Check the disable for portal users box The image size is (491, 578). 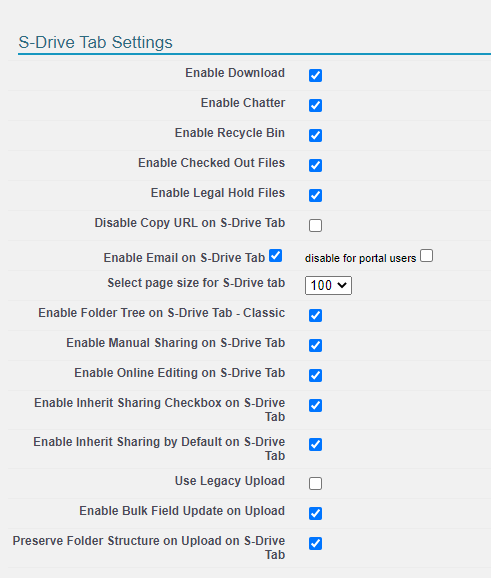(426, 255)
